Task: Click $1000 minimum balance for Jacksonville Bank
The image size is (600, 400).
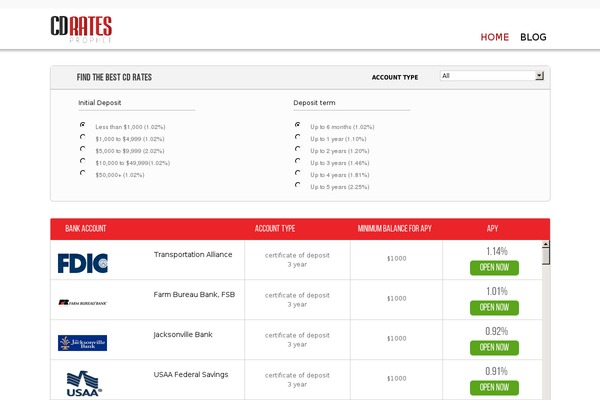Action: [396, 338]
